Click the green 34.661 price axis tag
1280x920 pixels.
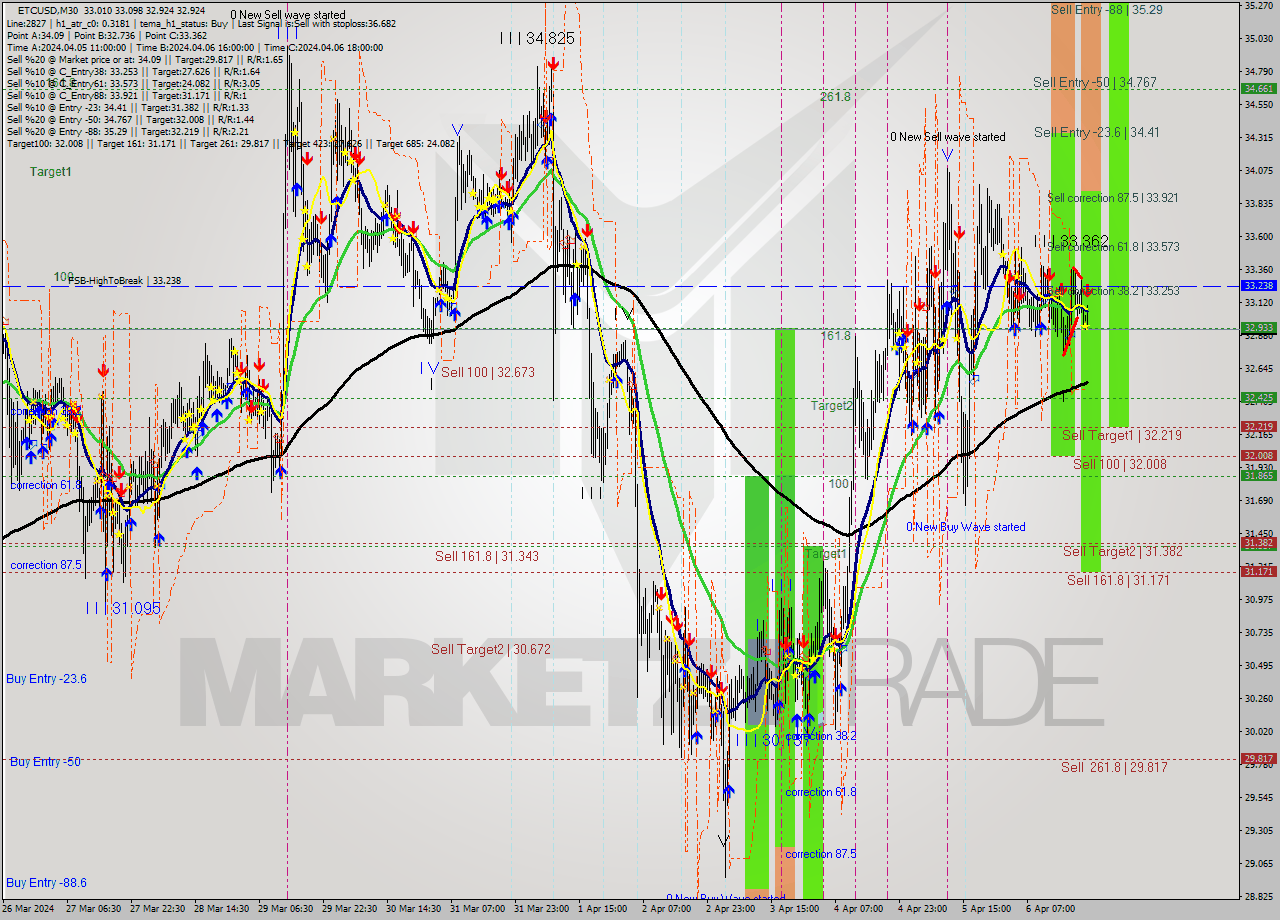(1258, 89)
